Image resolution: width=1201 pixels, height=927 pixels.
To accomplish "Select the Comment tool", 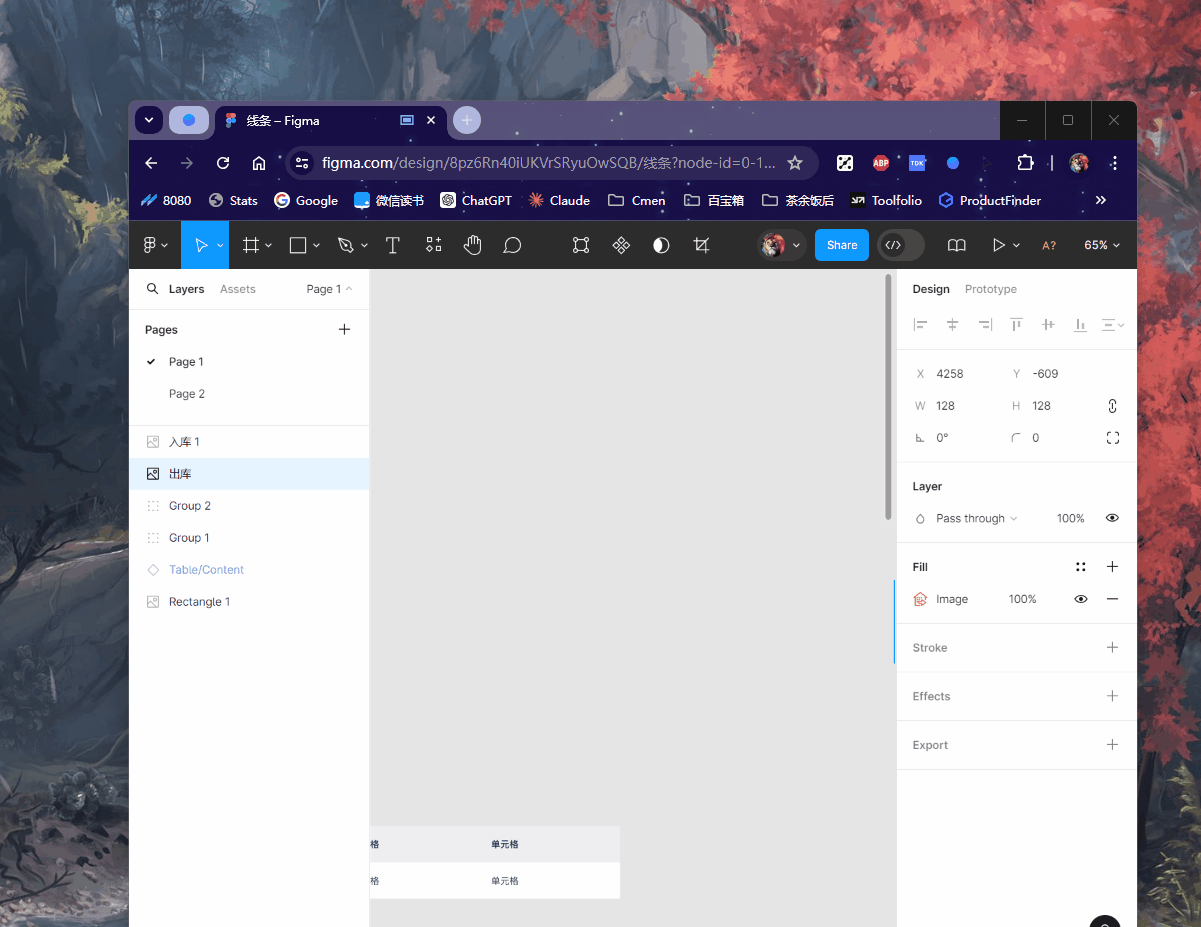I will tap(512, 245).
